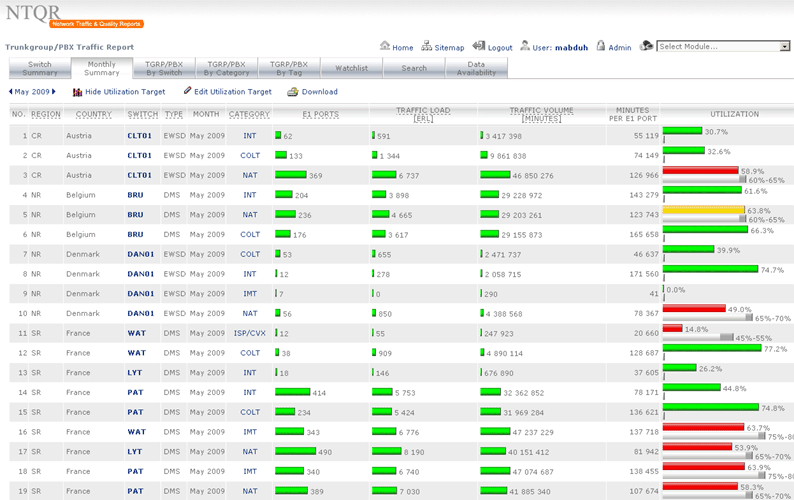Click the Edit Utilization Target pencil icon
The height and width of the screenshot is (500, 794).
[x=188, y=92]
